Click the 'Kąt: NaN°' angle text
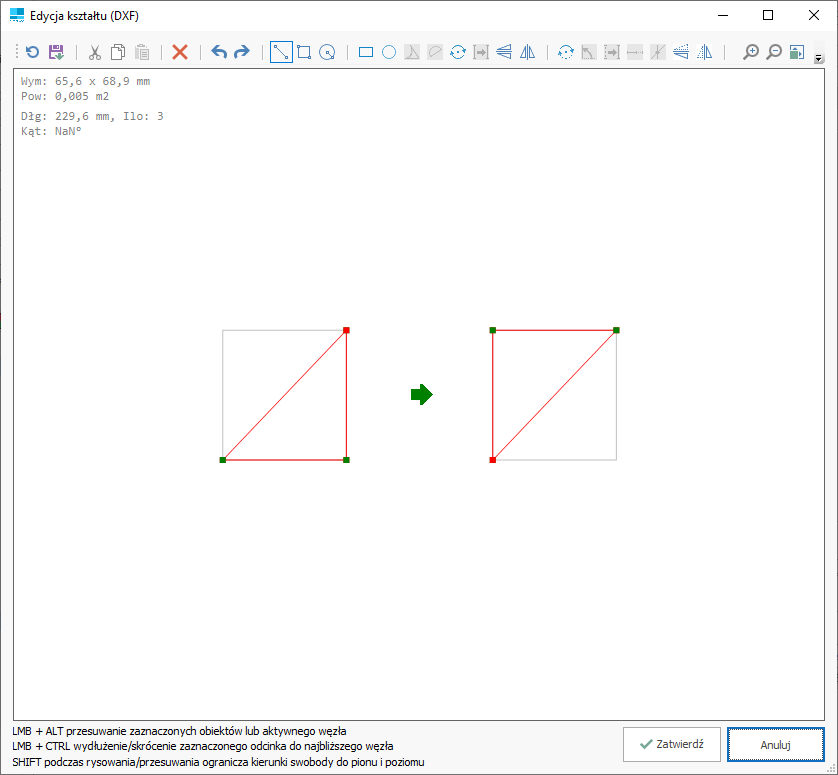 (51, 131)
